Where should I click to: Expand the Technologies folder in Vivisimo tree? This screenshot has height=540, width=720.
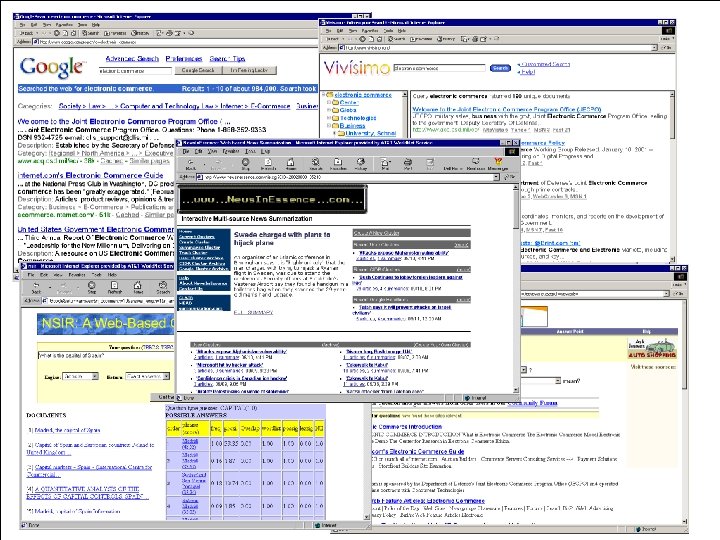[x=329, y=118]
